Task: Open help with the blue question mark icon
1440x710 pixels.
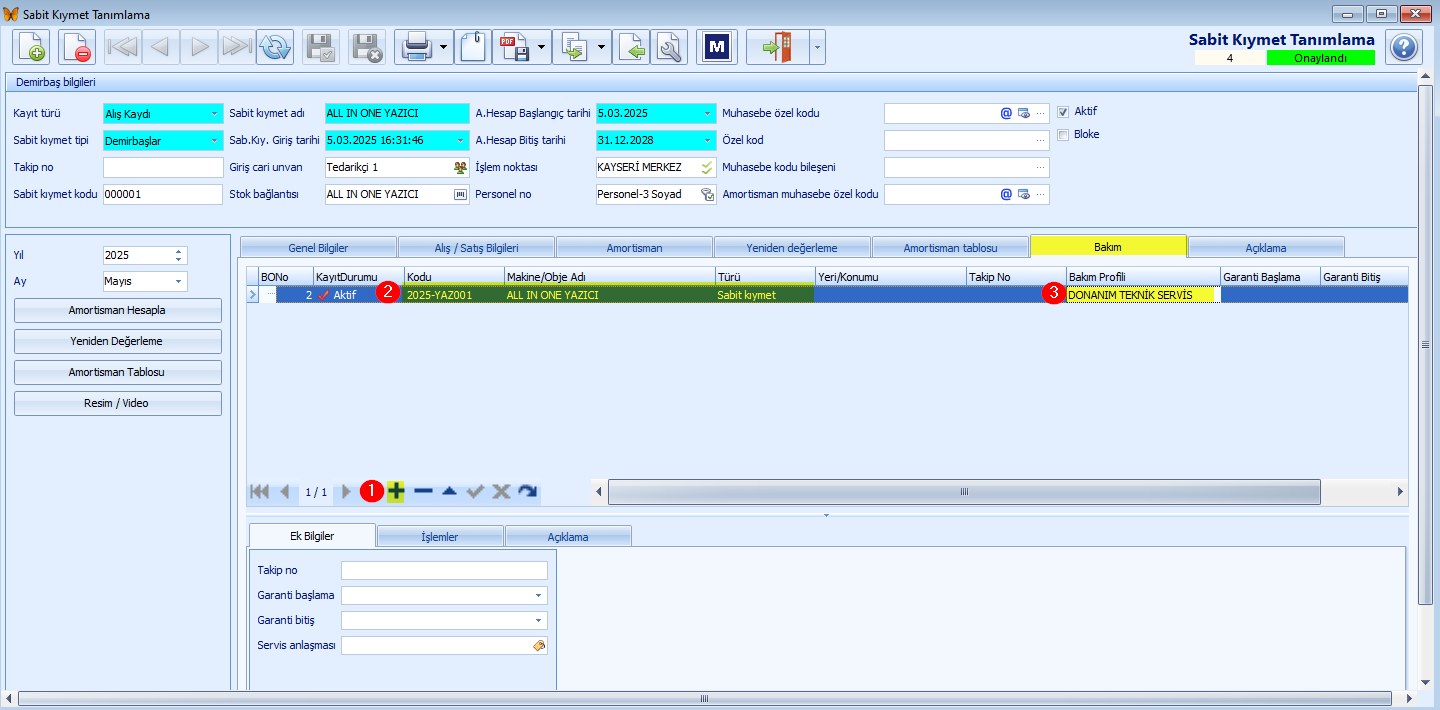Action: [x=1404, y=47]
